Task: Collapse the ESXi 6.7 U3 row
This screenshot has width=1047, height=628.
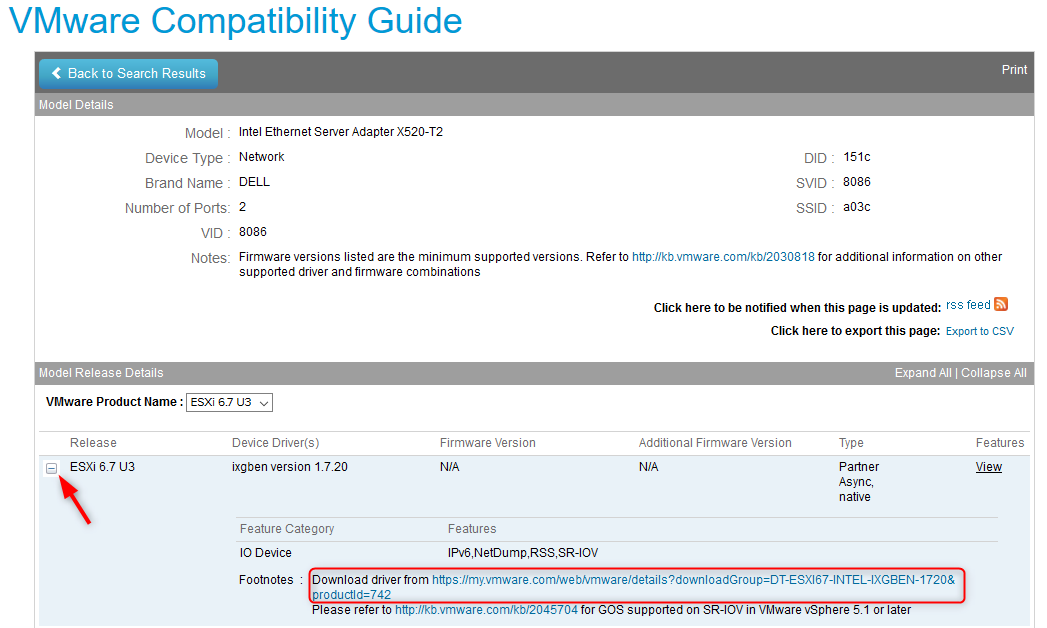Action: click(51, 468)
